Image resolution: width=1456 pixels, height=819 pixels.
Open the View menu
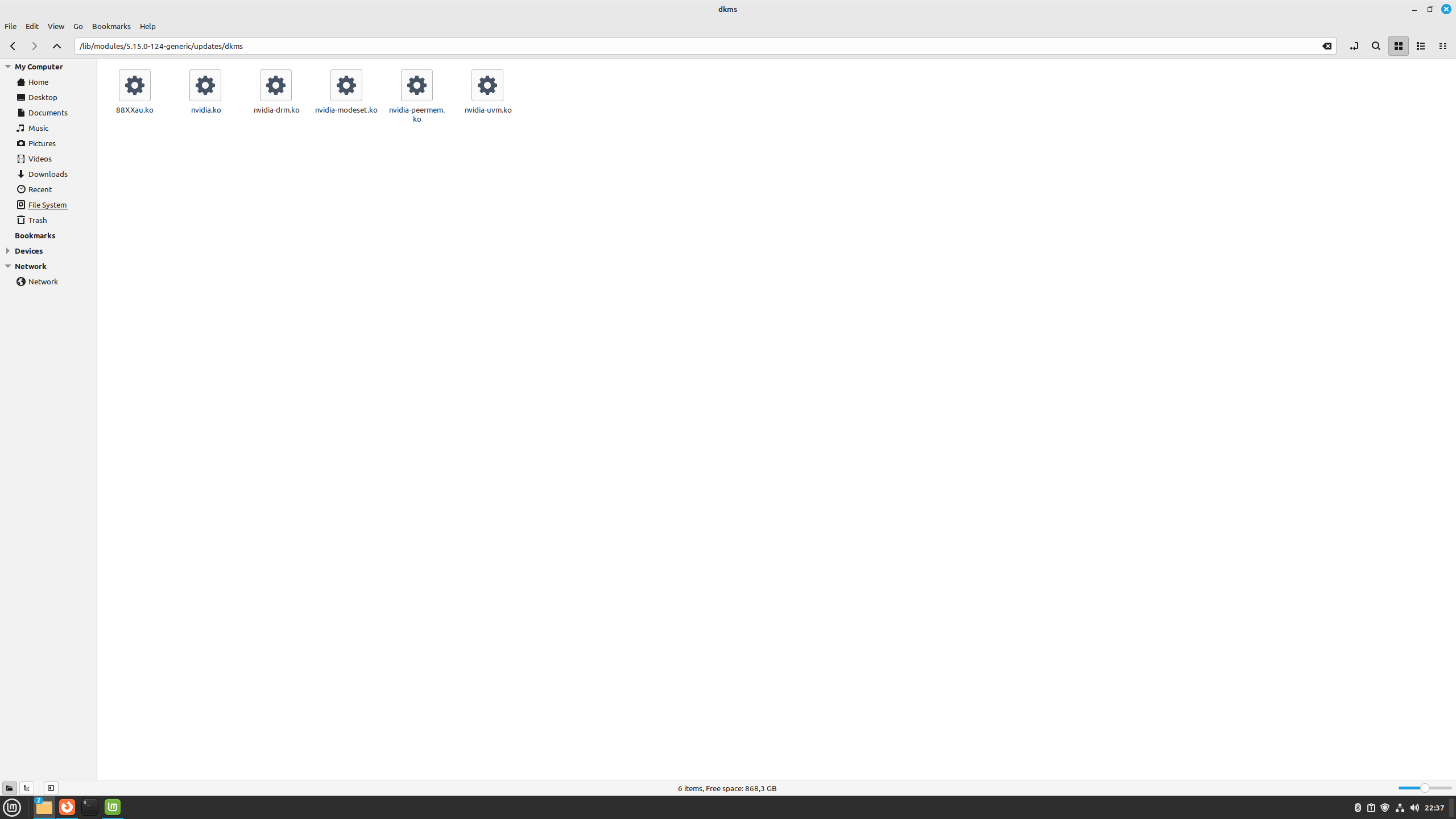56,26
